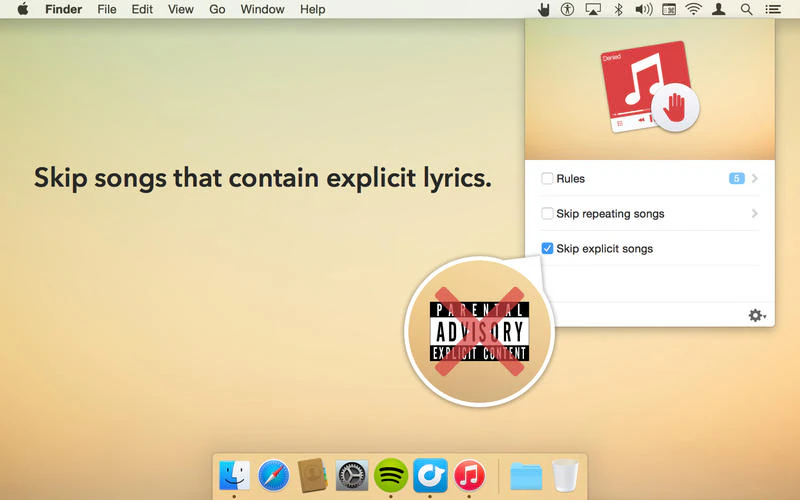Enable the Rules checkbox

point(547,179)
